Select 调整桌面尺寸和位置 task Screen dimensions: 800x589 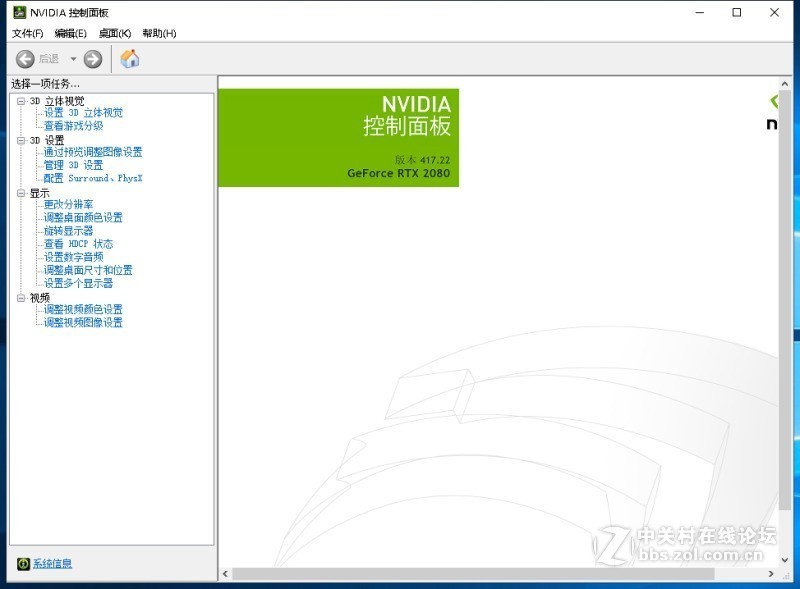coord(88,270)
